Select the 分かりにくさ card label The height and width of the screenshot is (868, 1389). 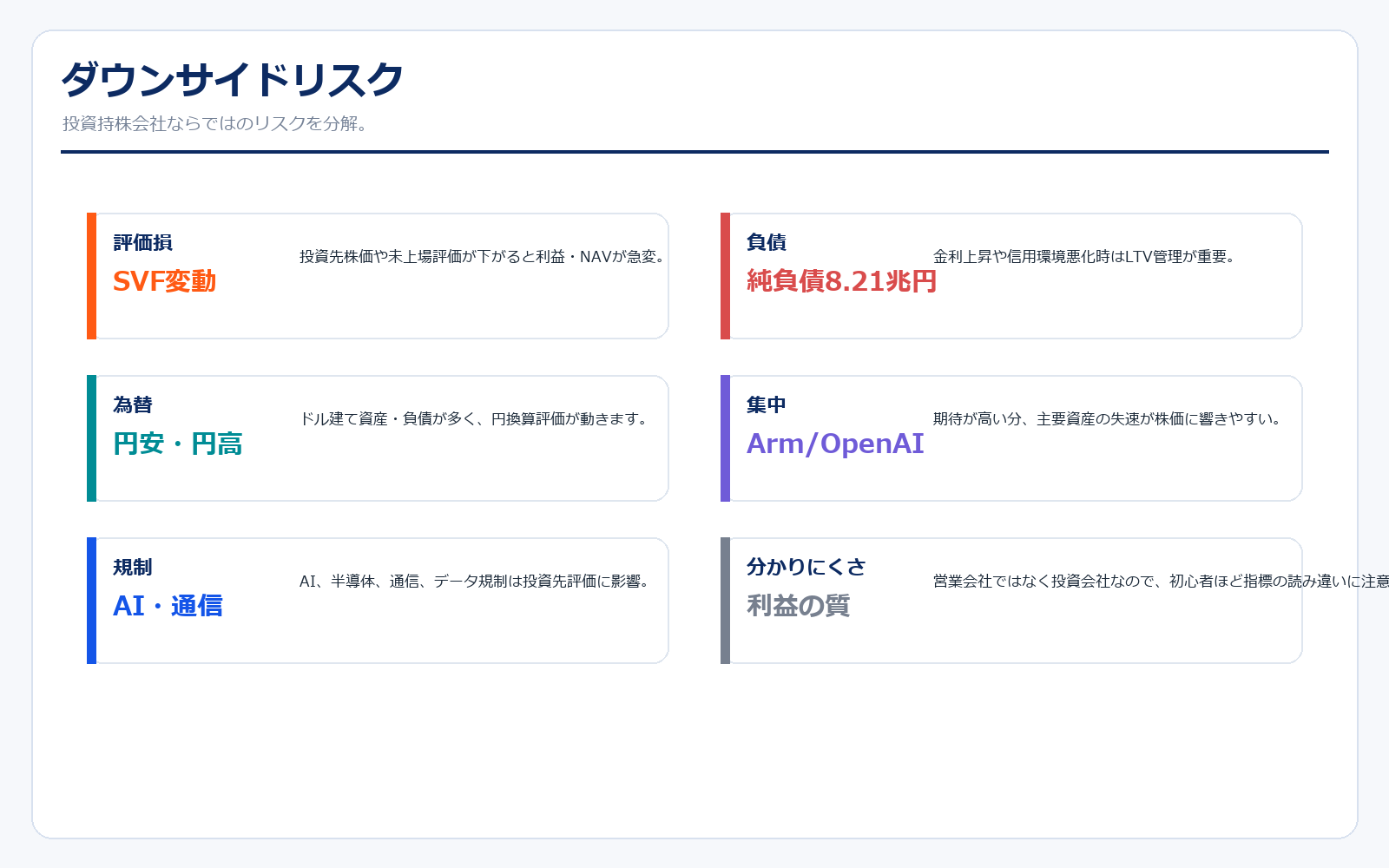tap(806, 567)
